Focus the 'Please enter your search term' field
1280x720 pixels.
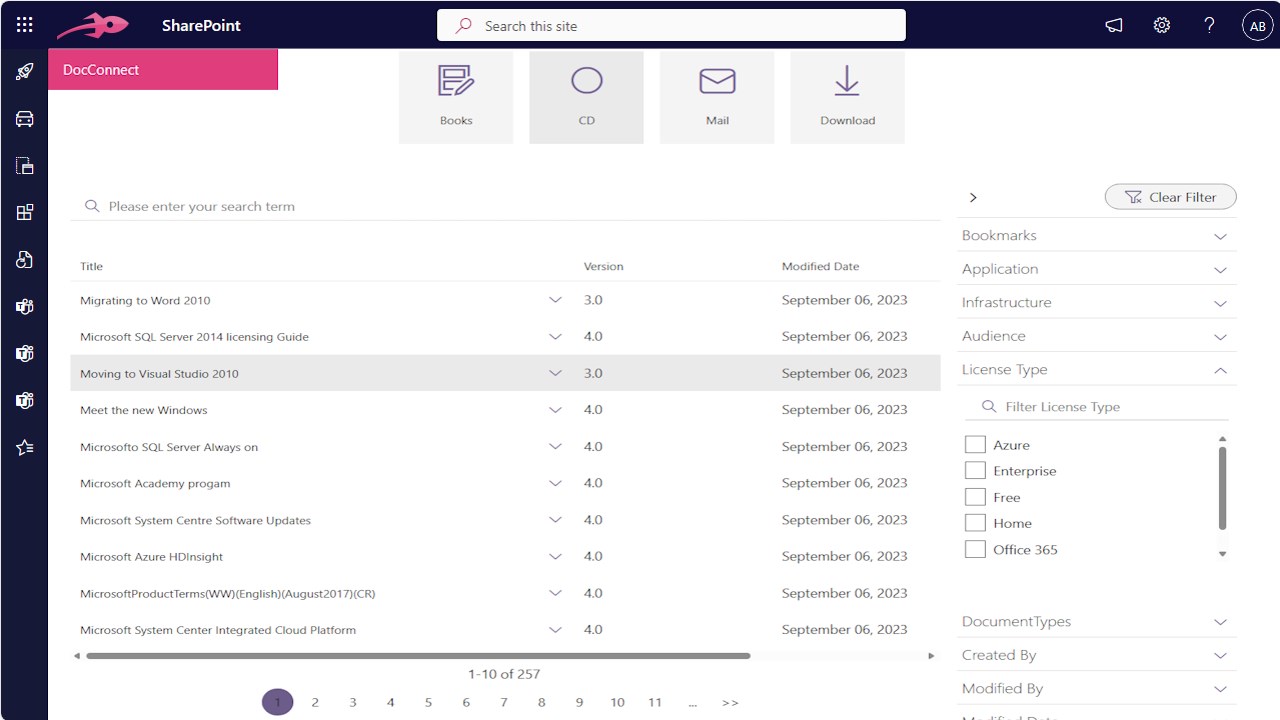[x=505, y=206]
